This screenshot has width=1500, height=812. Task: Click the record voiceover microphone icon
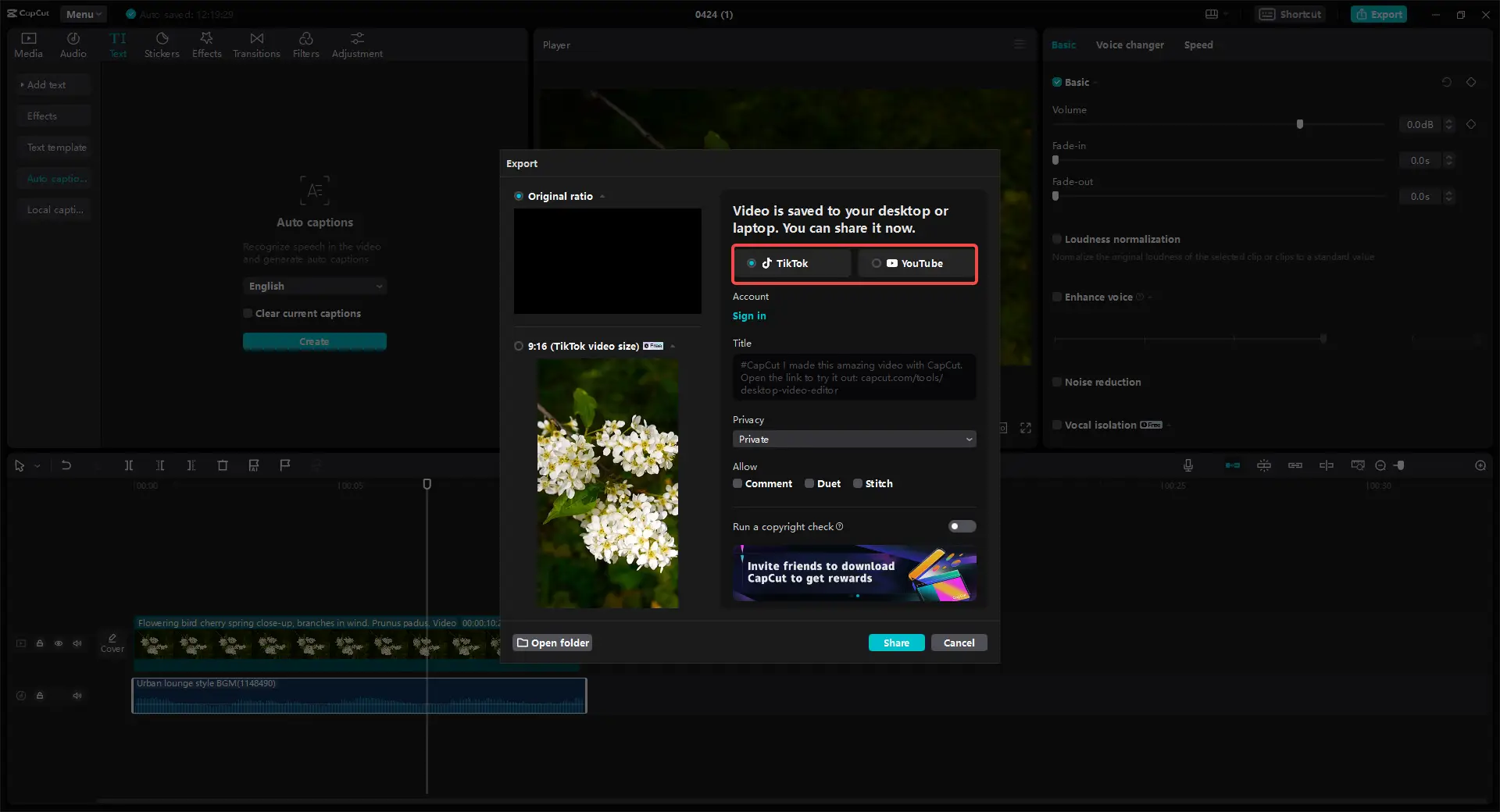(1187, 465)
